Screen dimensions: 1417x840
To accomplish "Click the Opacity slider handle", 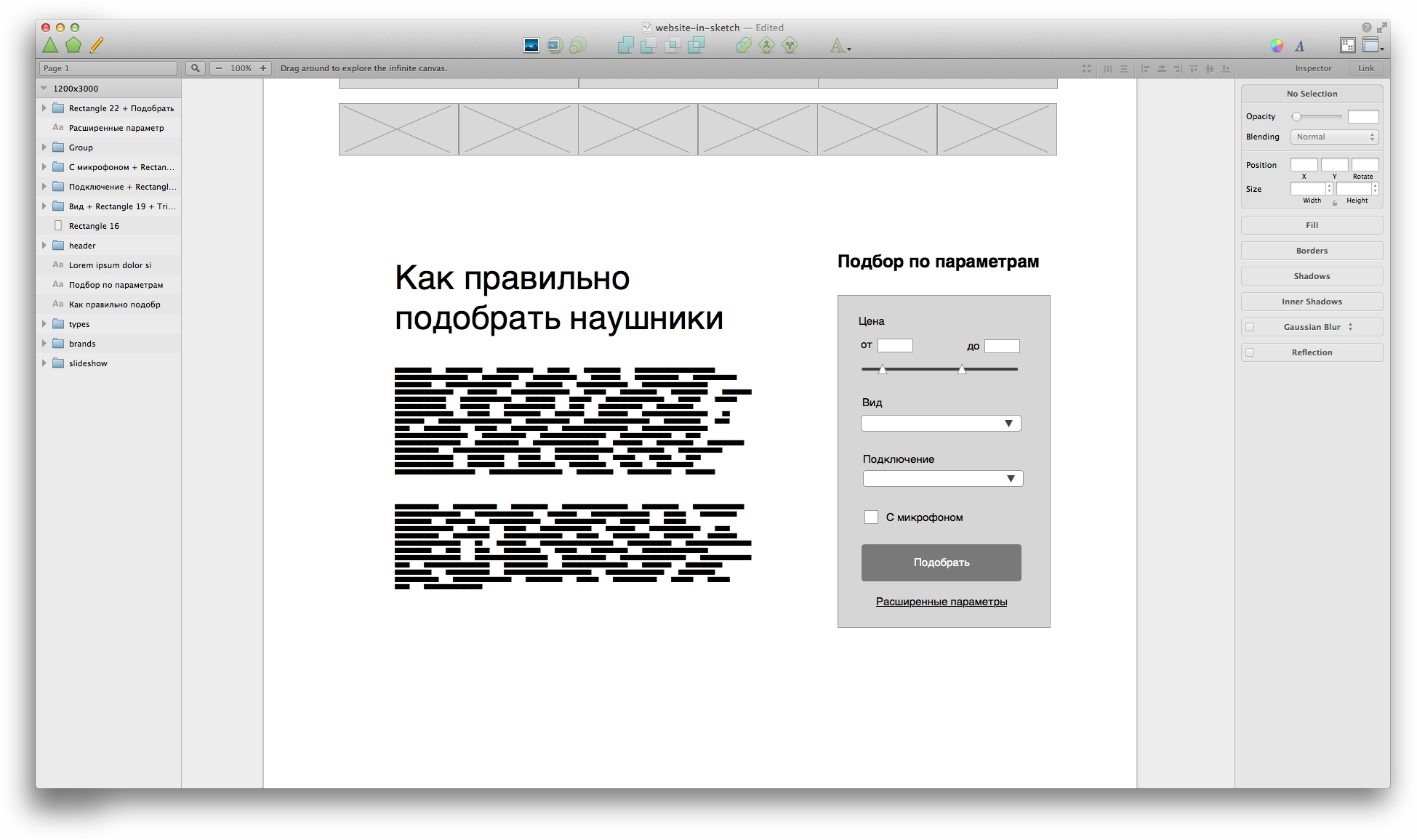I will (x=1297, y=116).
